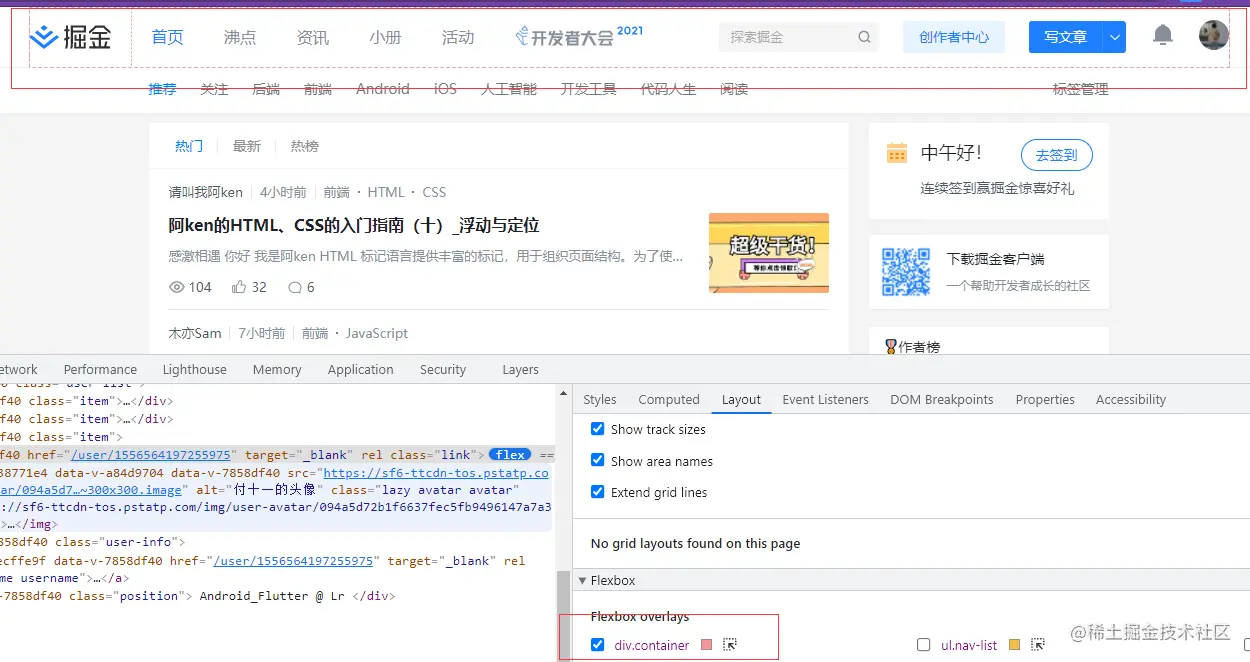The height and width of the screenshot is (662, 1250).
Task: Open Performance panel tab
Action: pyautogui.click(x=100, y=369)
